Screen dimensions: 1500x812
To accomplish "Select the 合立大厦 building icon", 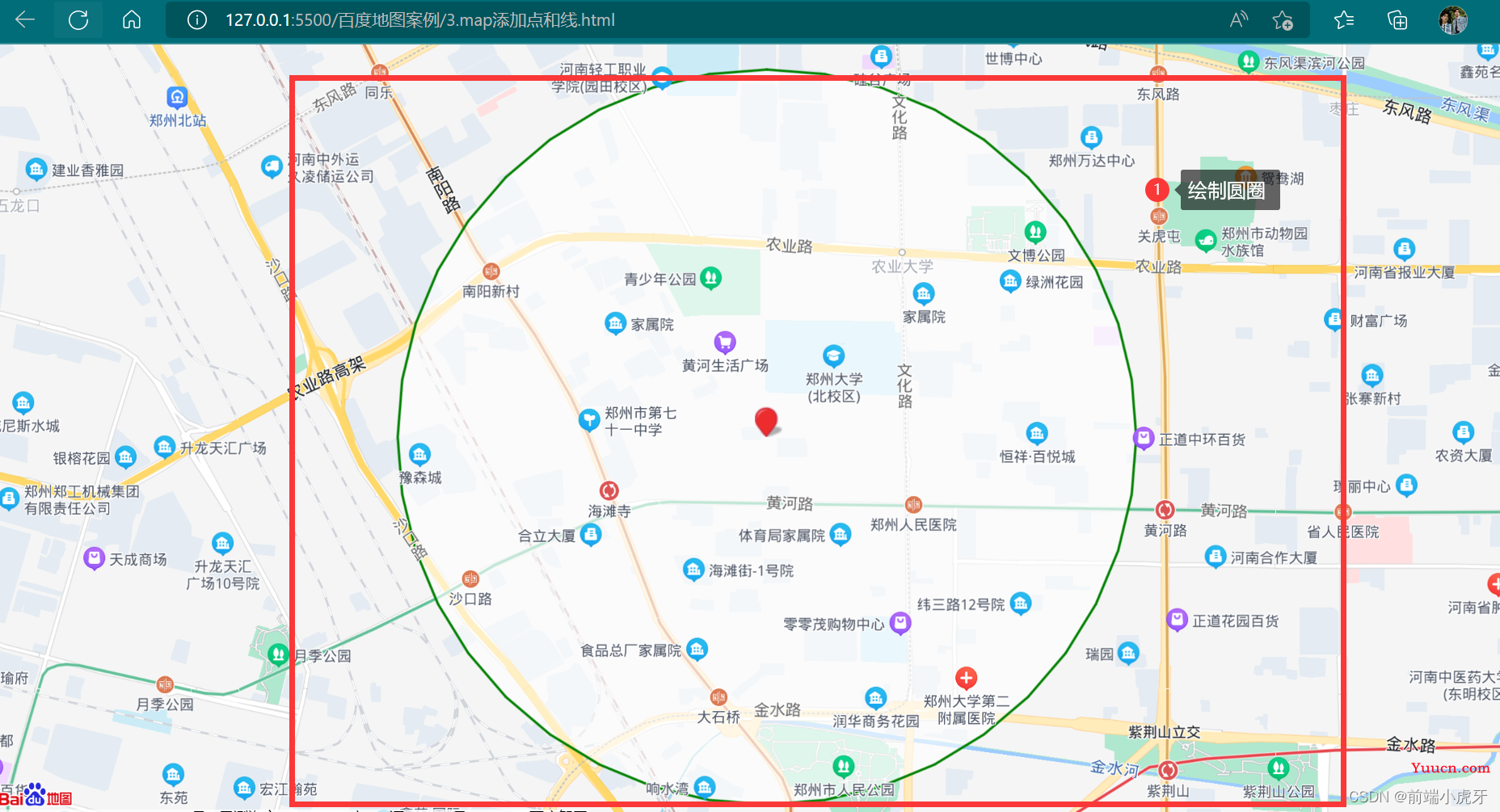I will tap(591, 535).
